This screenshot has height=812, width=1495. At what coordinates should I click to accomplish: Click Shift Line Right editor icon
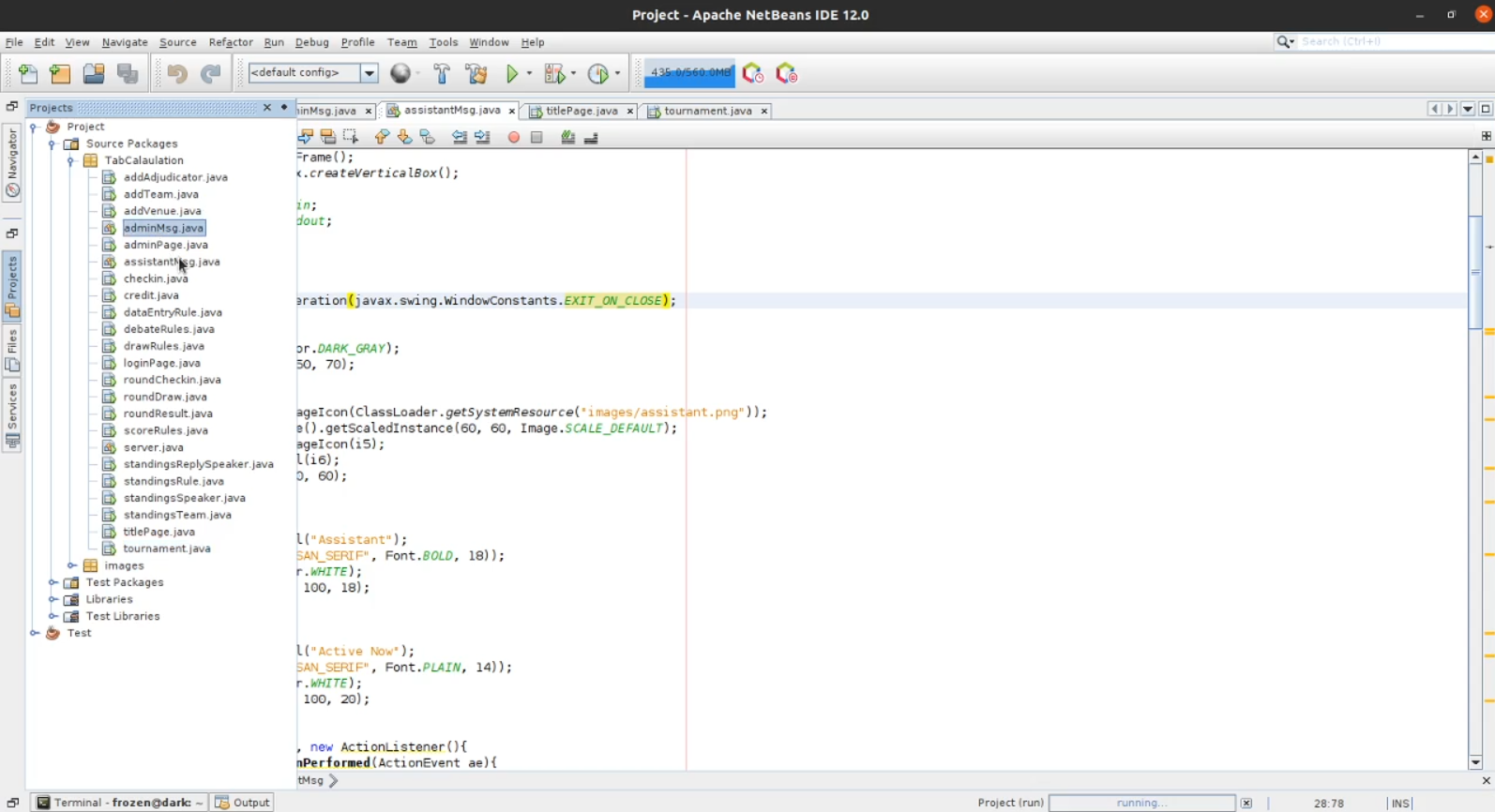click(482, 137)
